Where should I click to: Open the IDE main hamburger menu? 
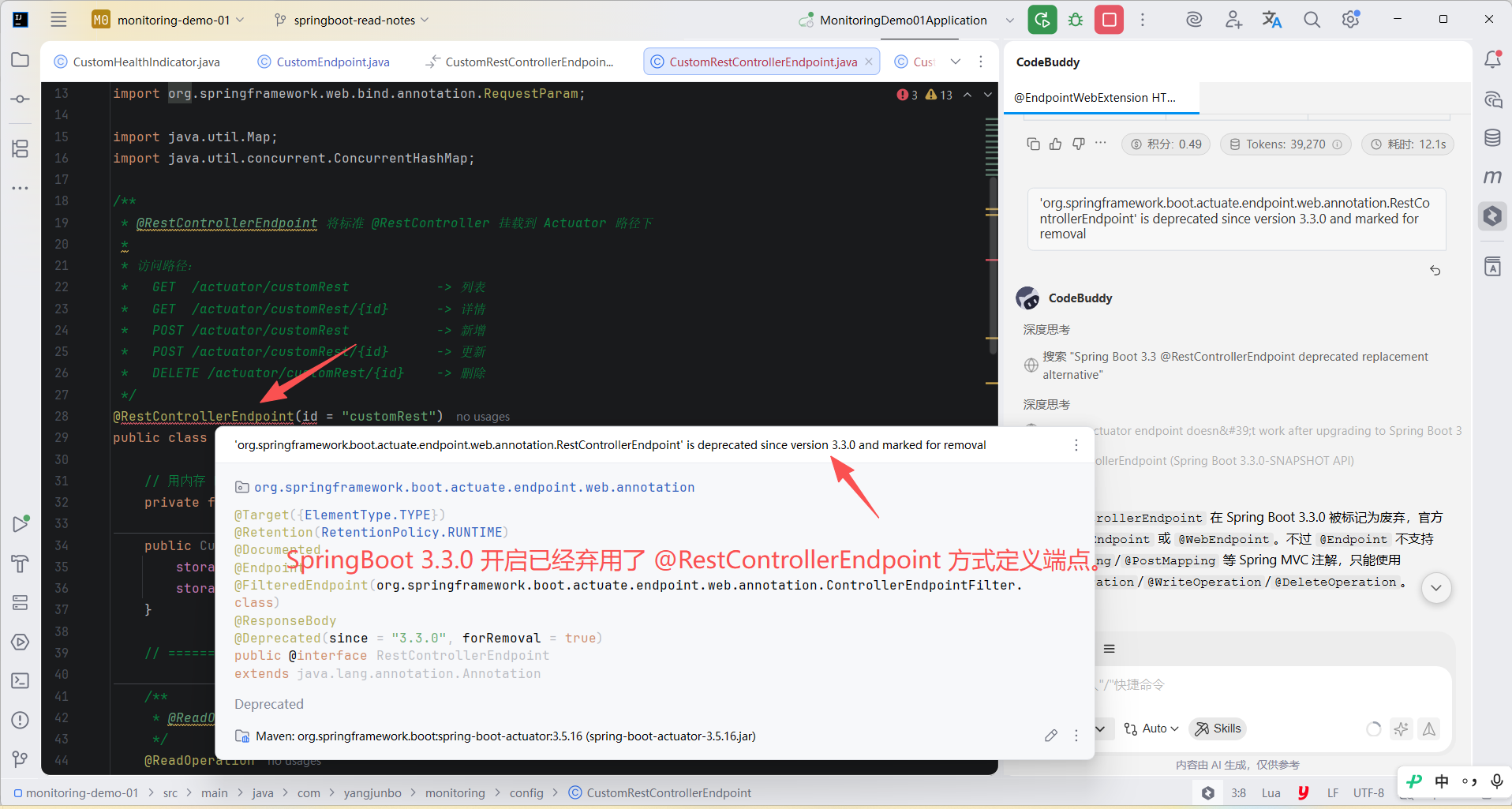[x=58, y=20]
